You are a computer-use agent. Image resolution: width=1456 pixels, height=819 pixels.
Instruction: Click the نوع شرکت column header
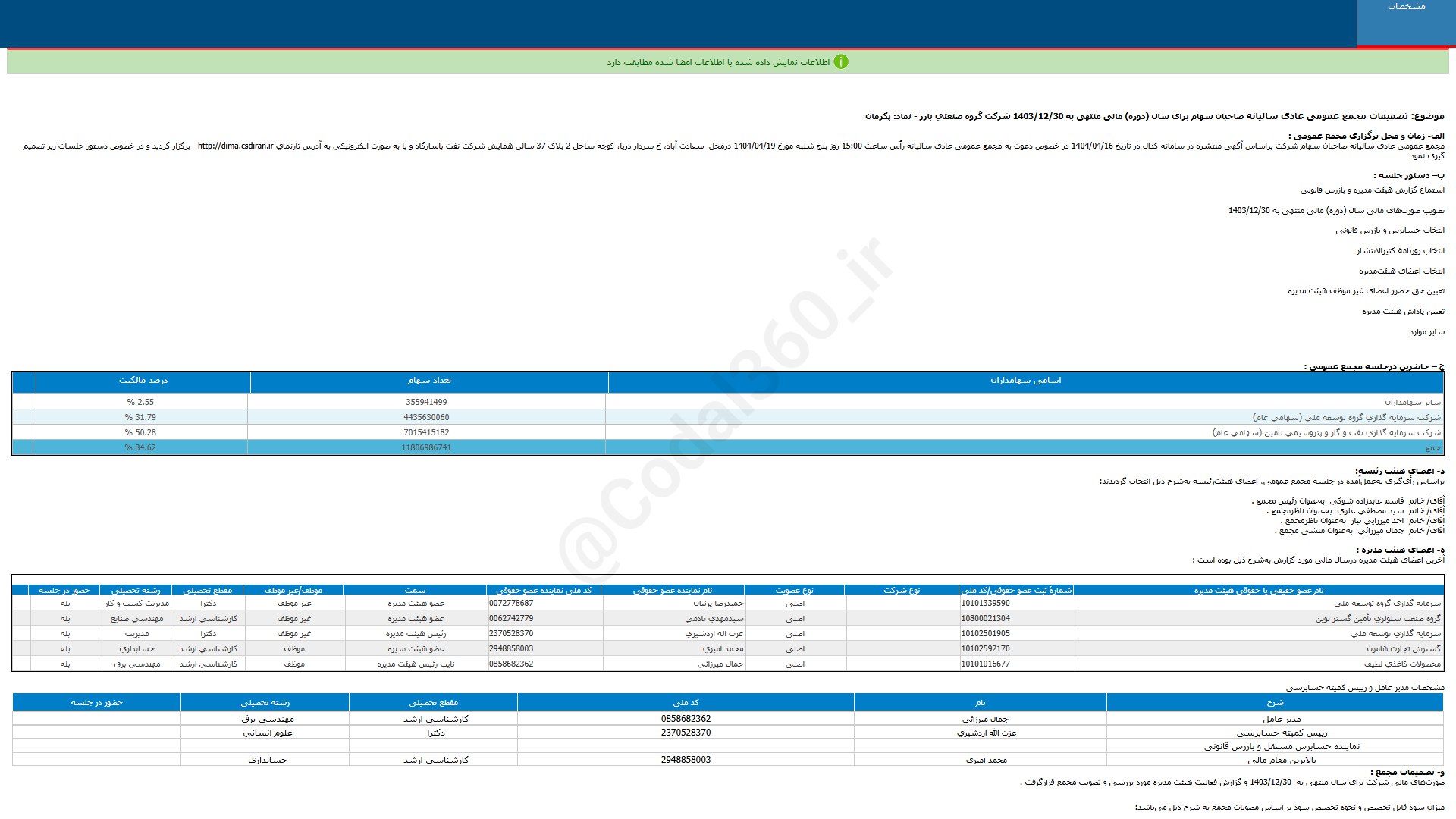[902, 590]
